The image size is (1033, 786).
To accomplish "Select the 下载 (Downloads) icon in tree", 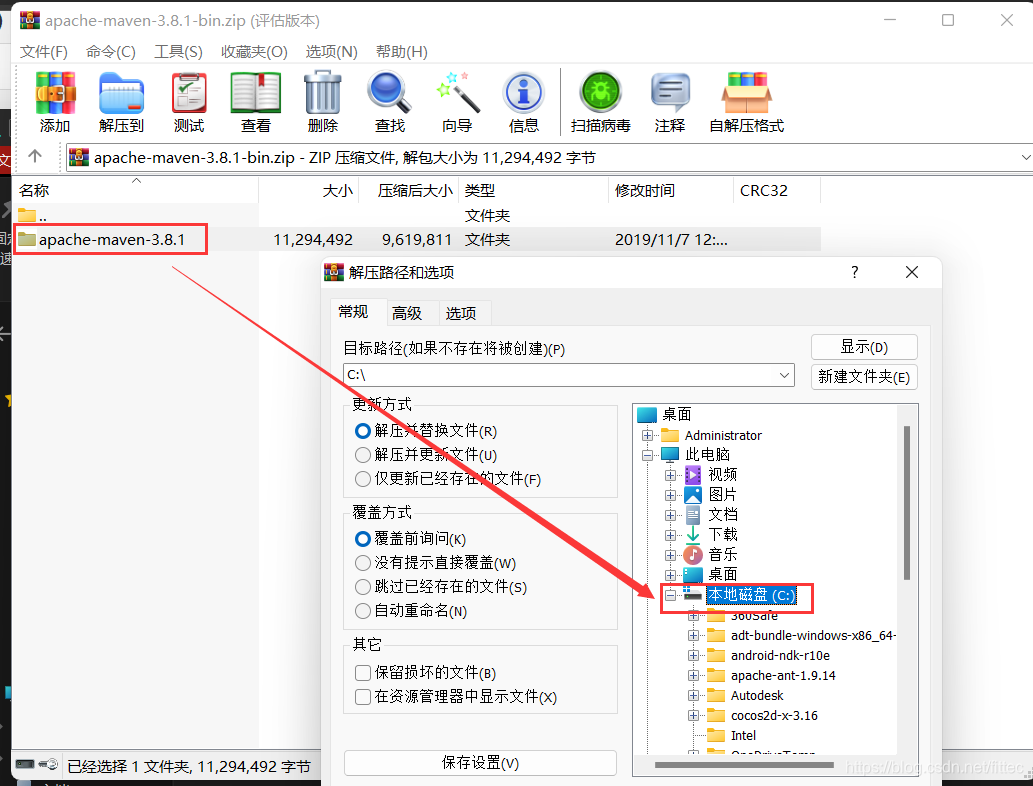I will tap(693, 535).
